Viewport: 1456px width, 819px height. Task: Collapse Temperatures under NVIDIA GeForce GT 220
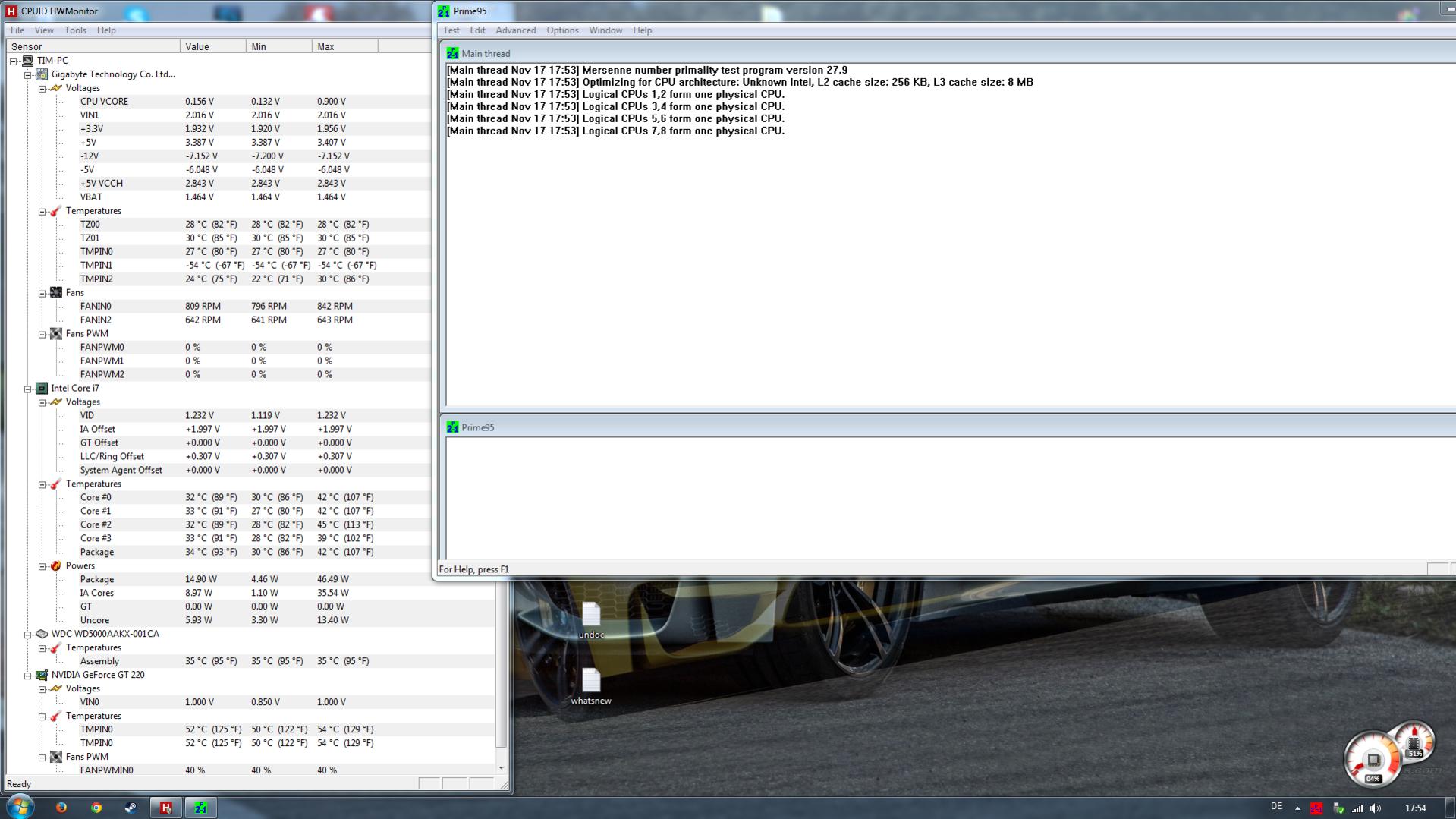click(x=42, y=717)
